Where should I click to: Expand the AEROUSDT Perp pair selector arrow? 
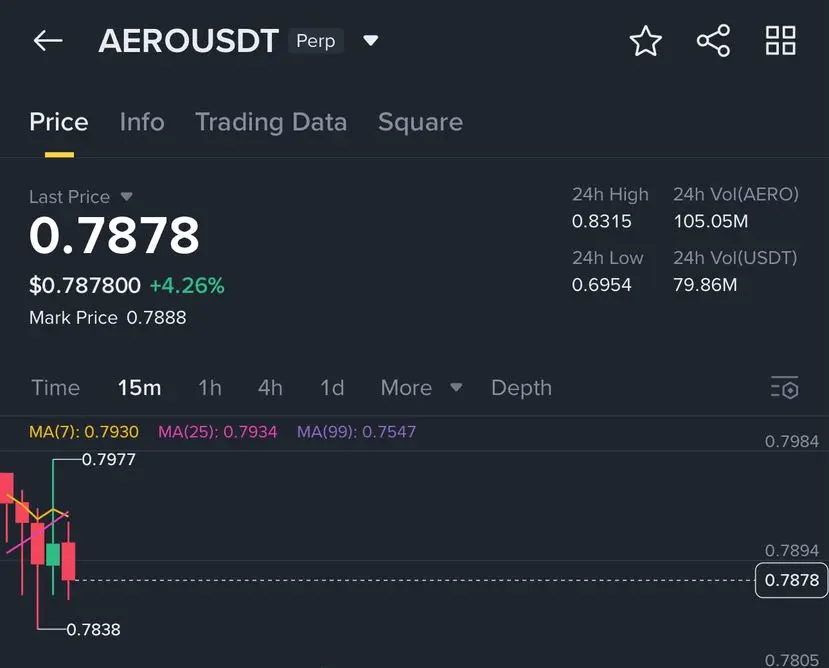click(x=371, y=41)
